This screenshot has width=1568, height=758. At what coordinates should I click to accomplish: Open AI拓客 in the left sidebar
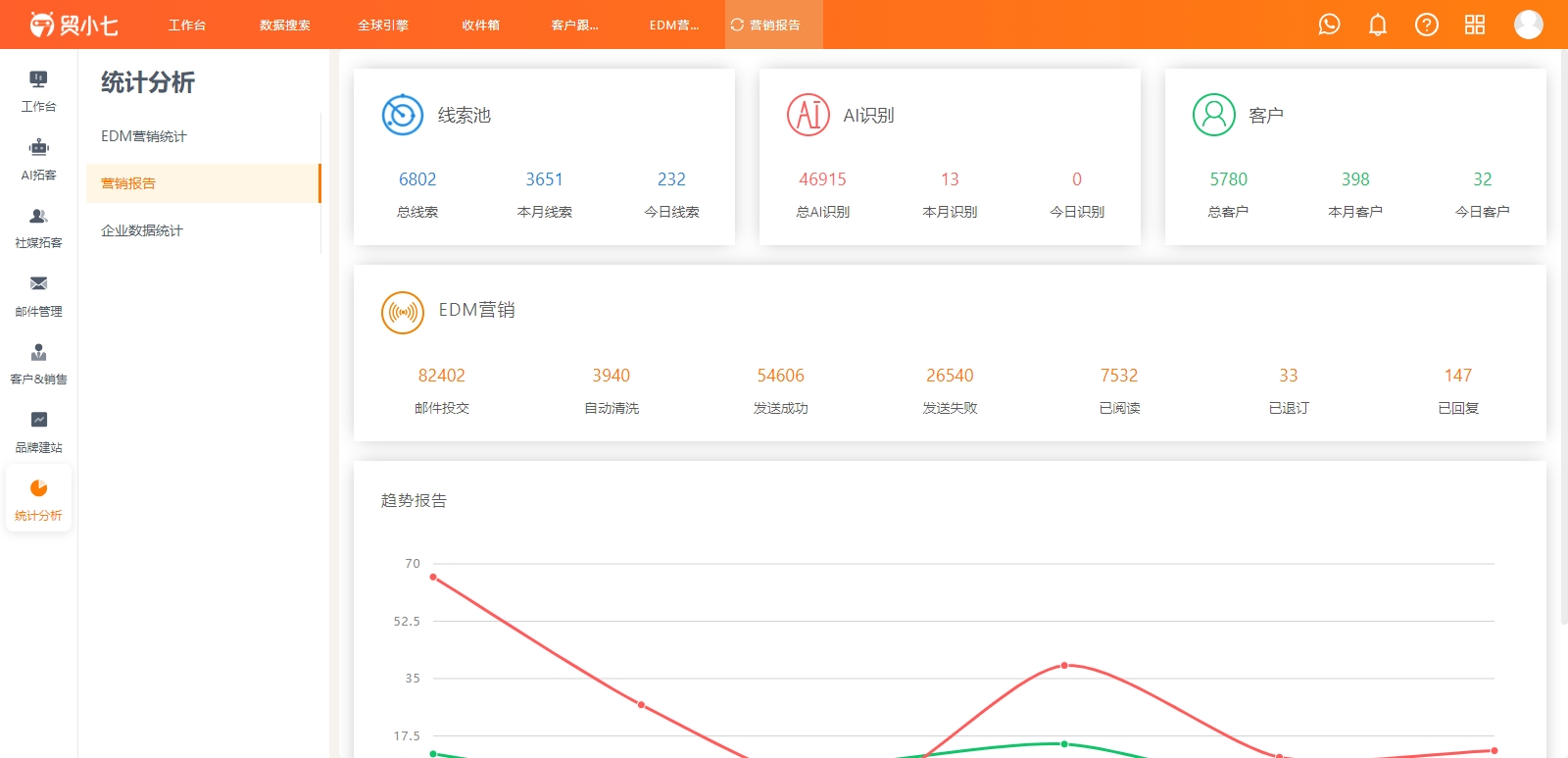[x=39, y=161]
